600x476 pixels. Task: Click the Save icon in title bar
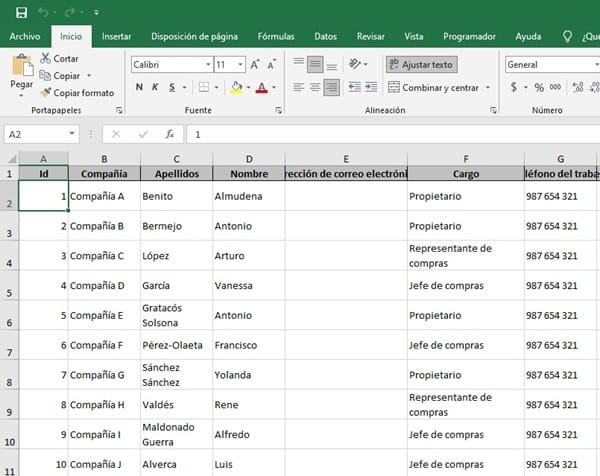(21, 11)
